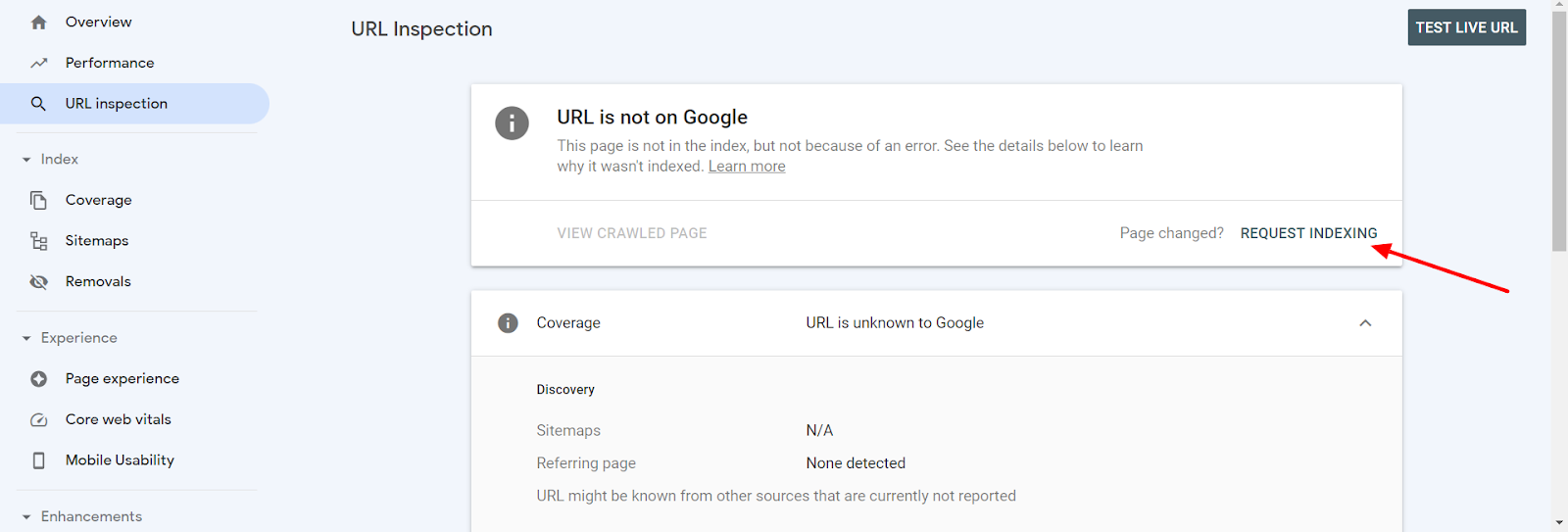Collapse the Enhancements section arrow
The width and height of the screenshot is (1568, 532).
click(x=26, y=517)
